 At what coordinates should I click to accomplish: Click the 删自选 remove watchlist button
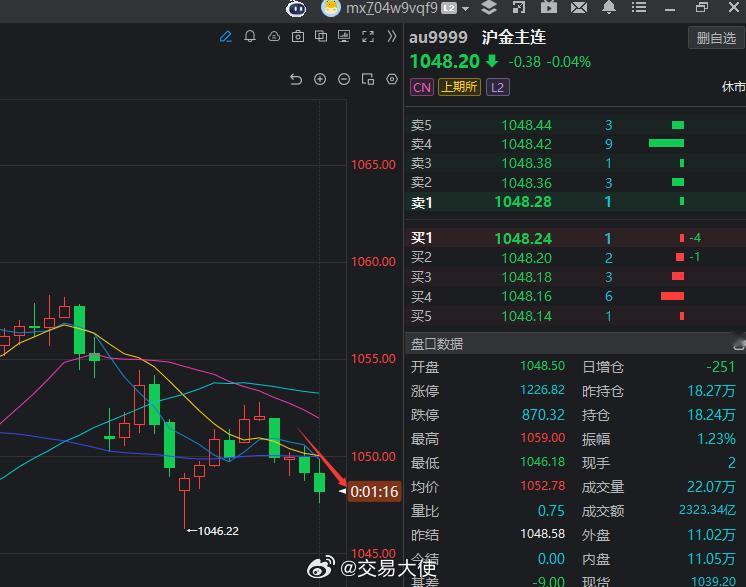click(x=716, y=38)
